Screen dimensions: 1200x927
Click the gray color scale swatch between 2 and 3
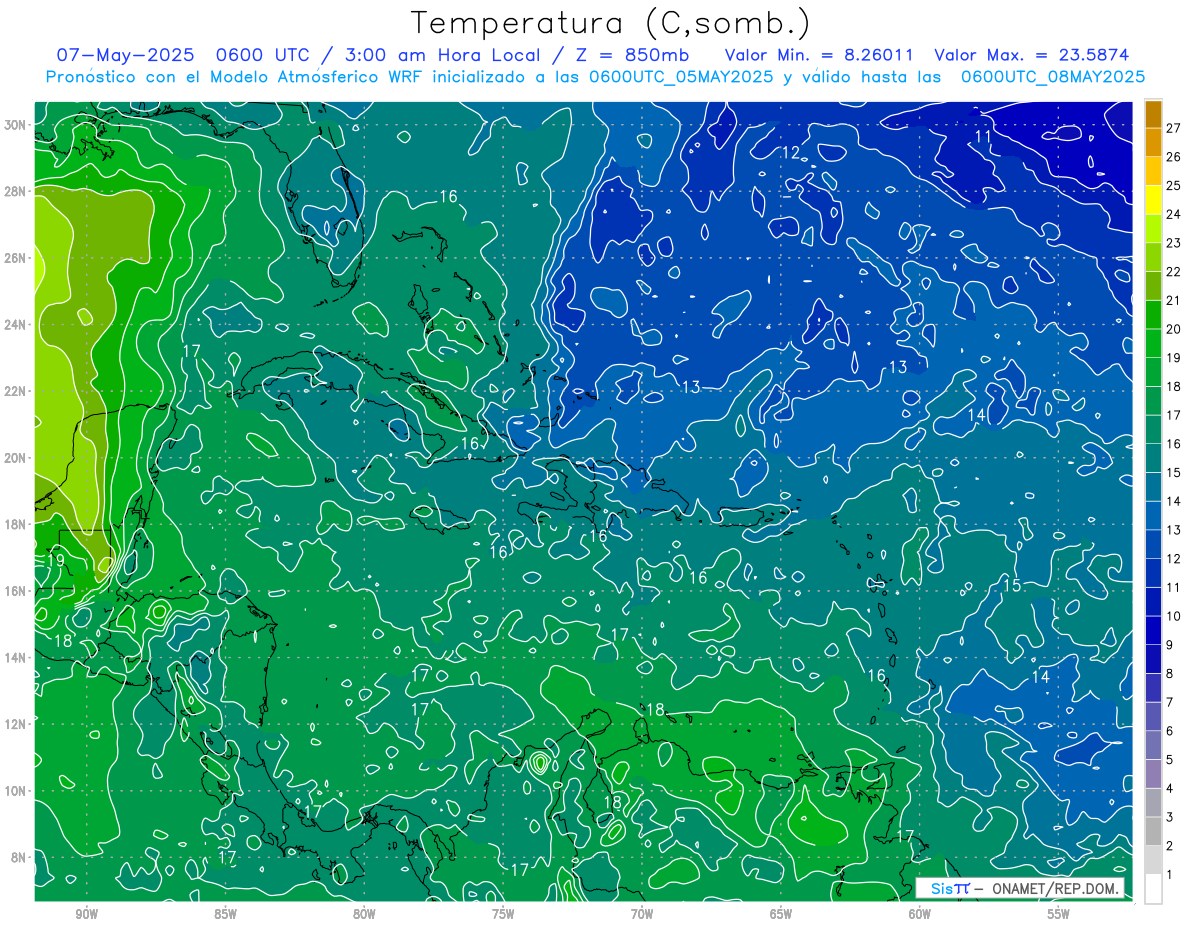1153,831
